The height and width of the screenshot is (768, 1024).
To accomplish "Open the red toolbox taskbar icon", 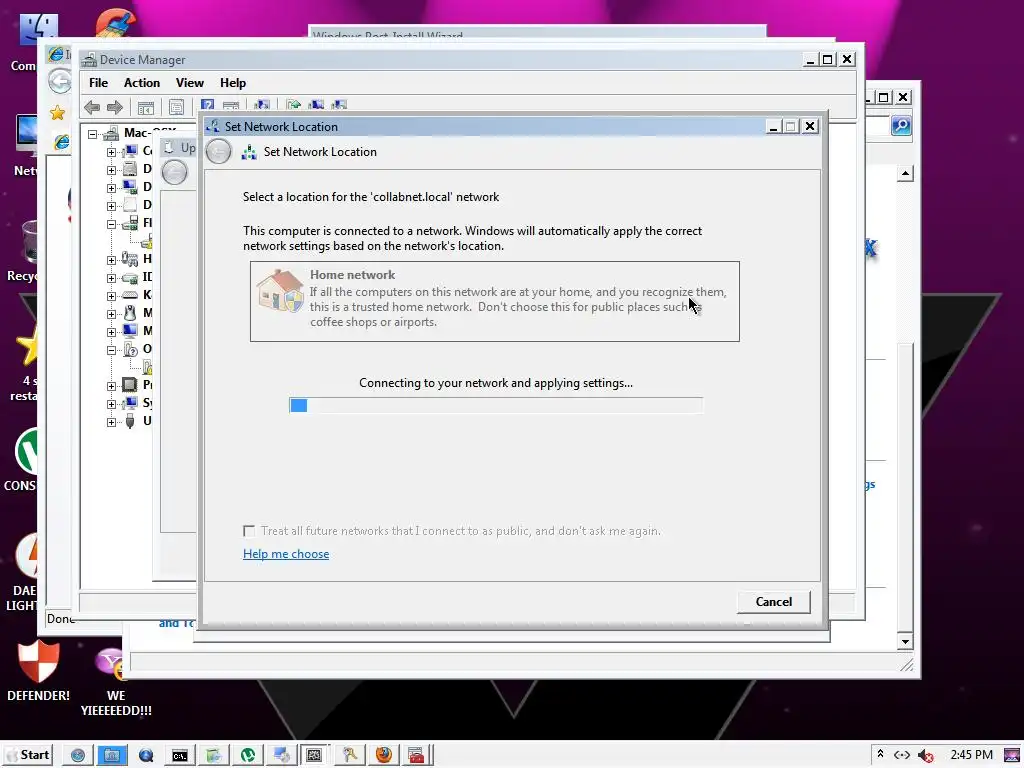I will click(416, 755).
